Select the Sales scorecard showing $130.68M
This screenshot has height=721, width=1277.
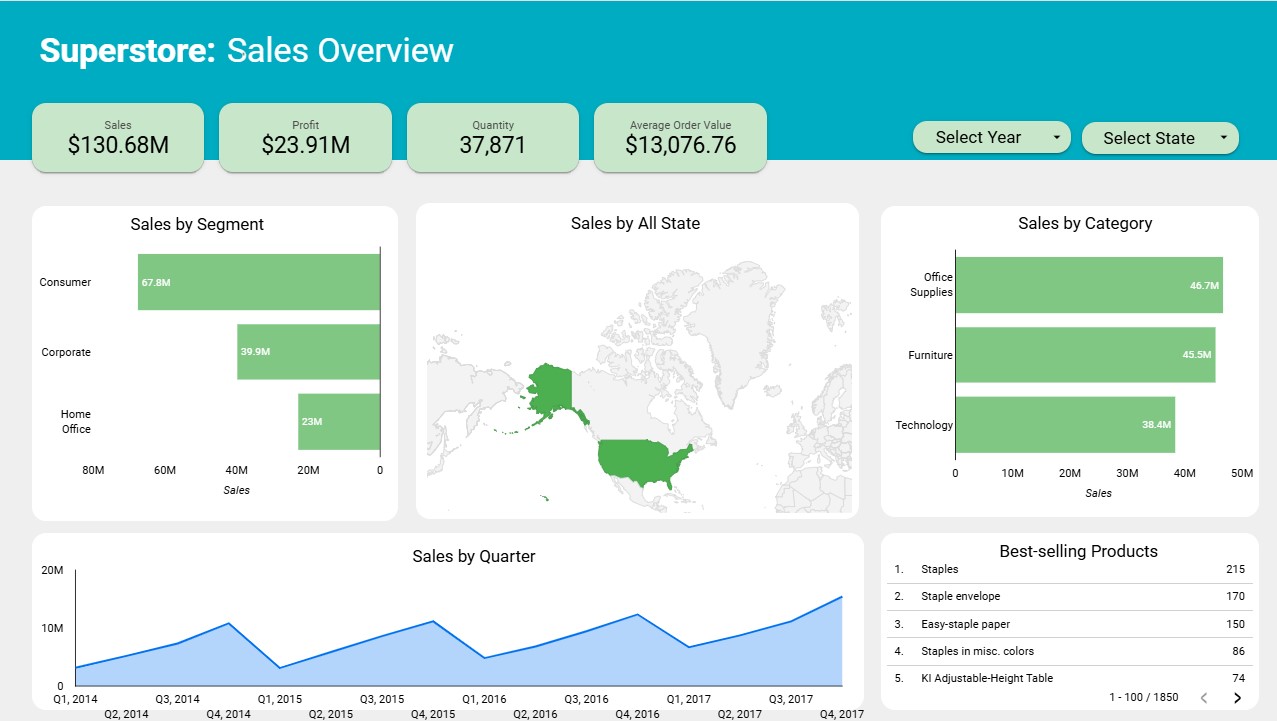(x=117, y=137)
